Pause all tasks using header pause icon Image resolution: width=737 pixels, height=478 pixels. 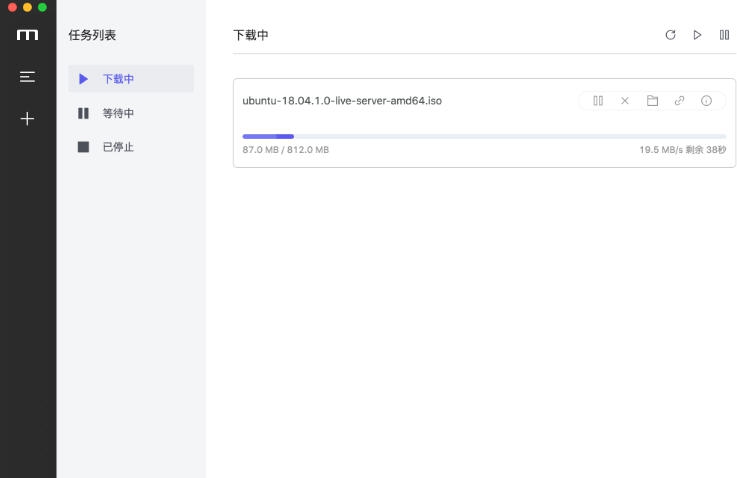tap(724, 35)
